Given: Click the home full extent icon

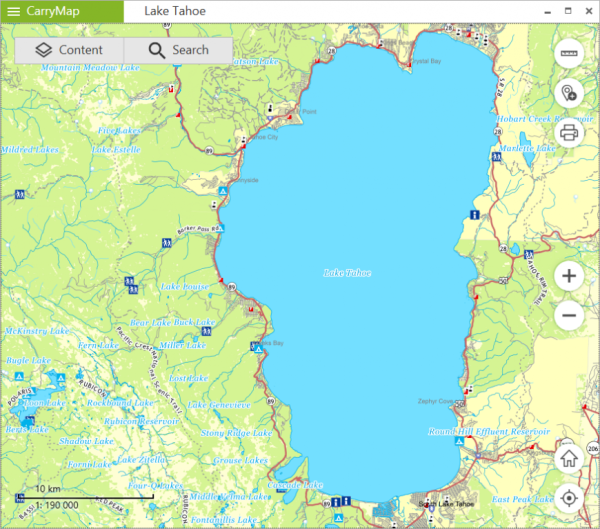Looking at the screenshot, I should click(569, 459).
